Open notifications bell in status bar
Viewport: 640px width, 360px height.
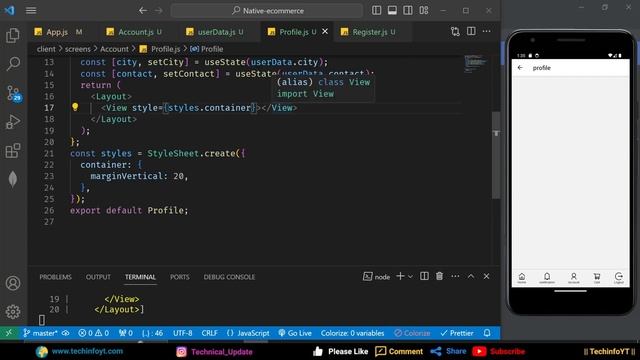[x=487, y=333]
